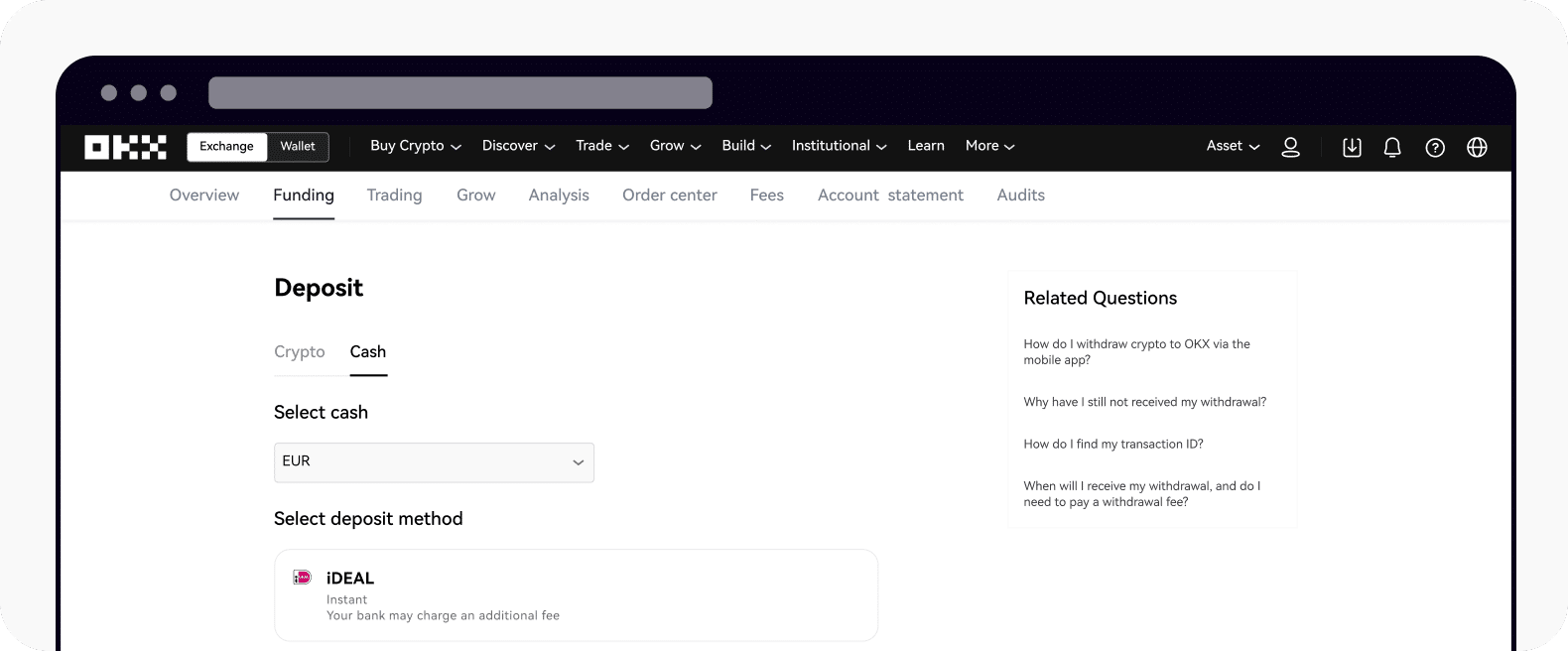Open the Learn link in the navbar

926,146
